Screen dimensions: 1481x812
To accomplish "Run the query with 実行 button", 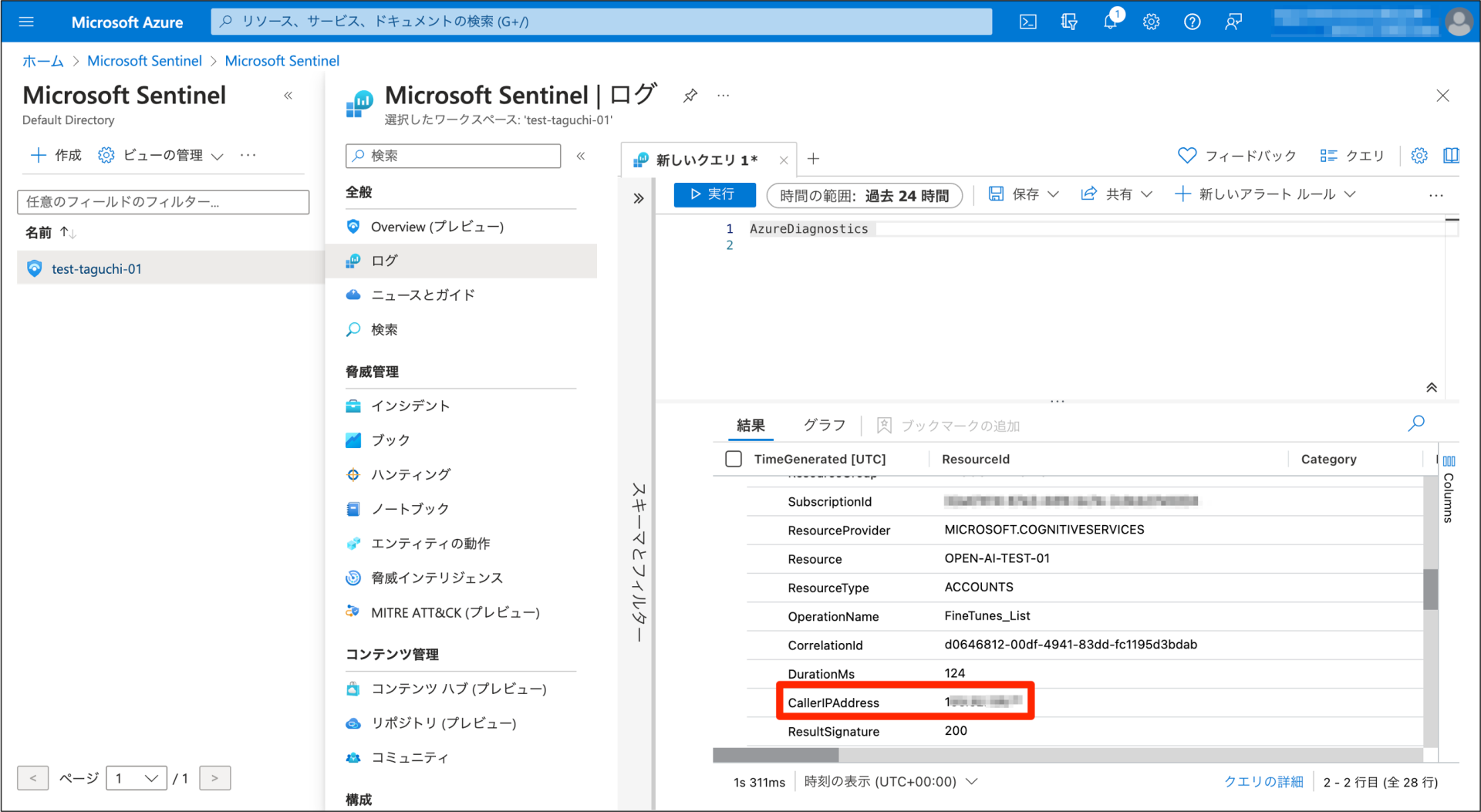I will click(714, 194).
